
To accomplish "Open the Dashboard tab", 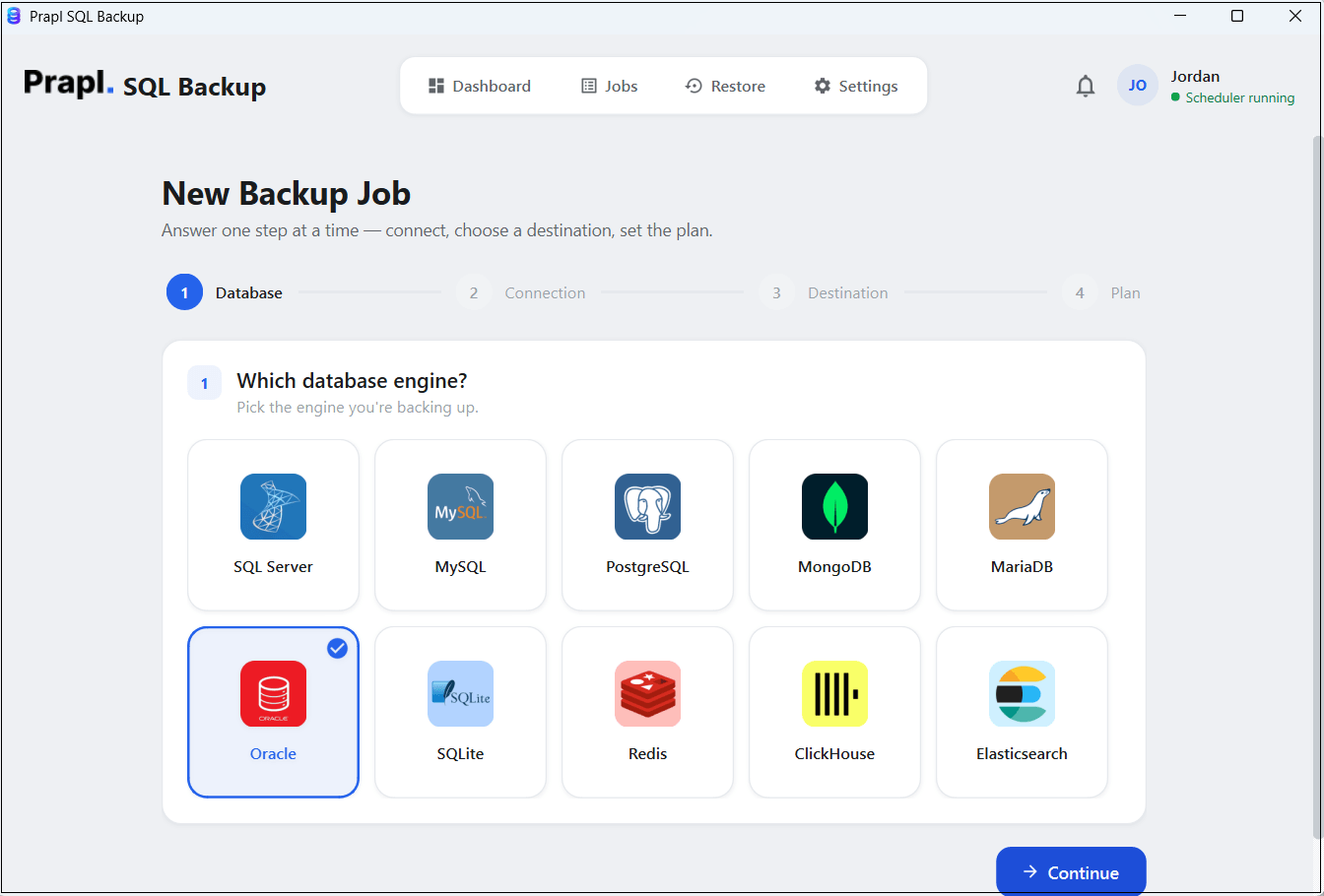I will 480,87.
